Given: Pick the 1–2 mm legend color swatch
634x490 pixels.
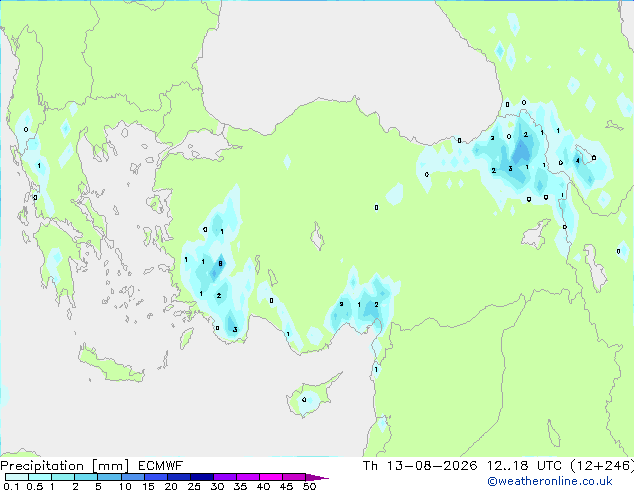Looking at the screenshot, I should pos(63,477).
